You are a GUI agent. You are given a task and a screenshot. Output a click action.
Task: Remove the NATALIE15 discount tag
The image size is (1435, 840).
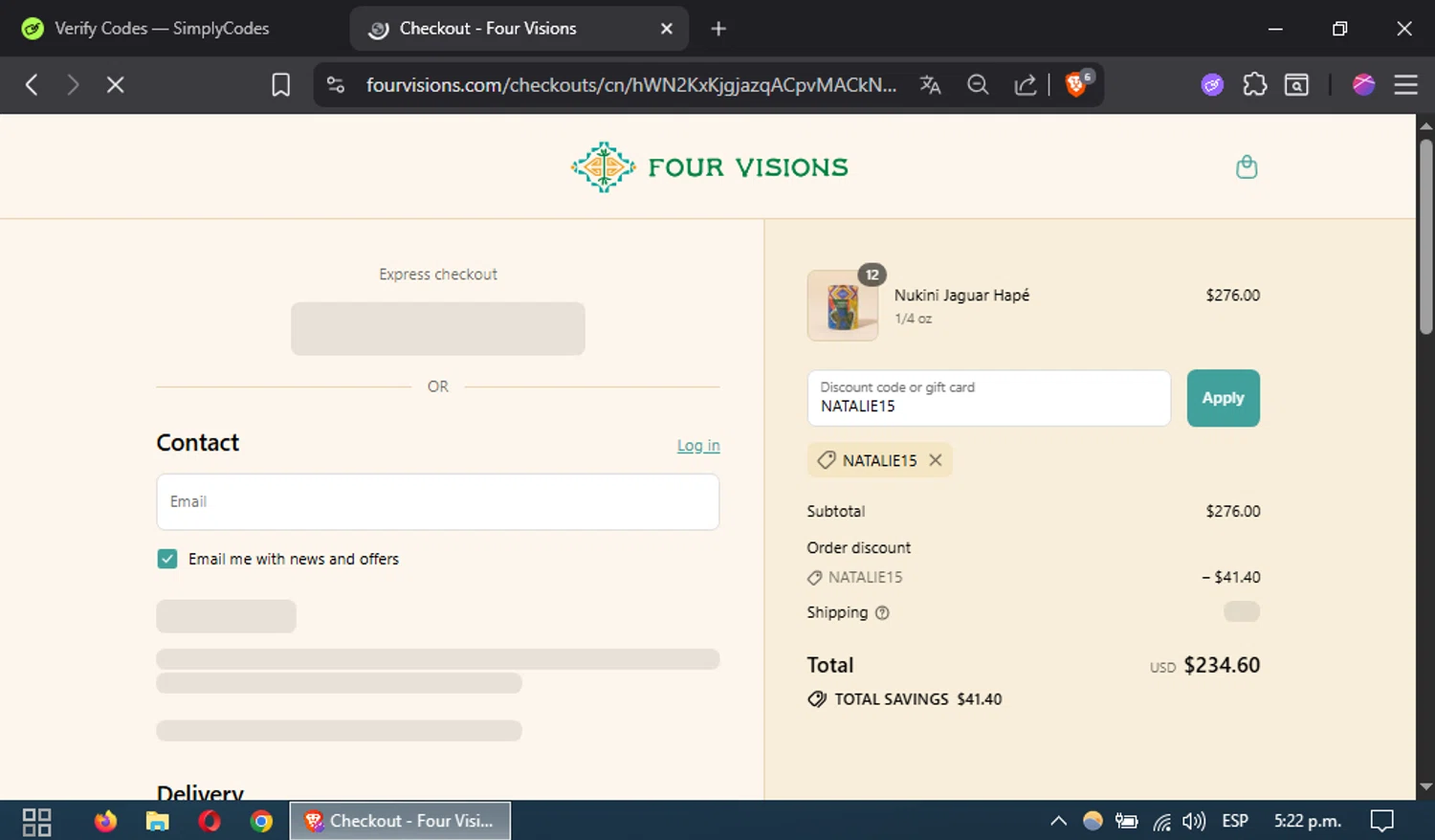click(x=936, y=460)
